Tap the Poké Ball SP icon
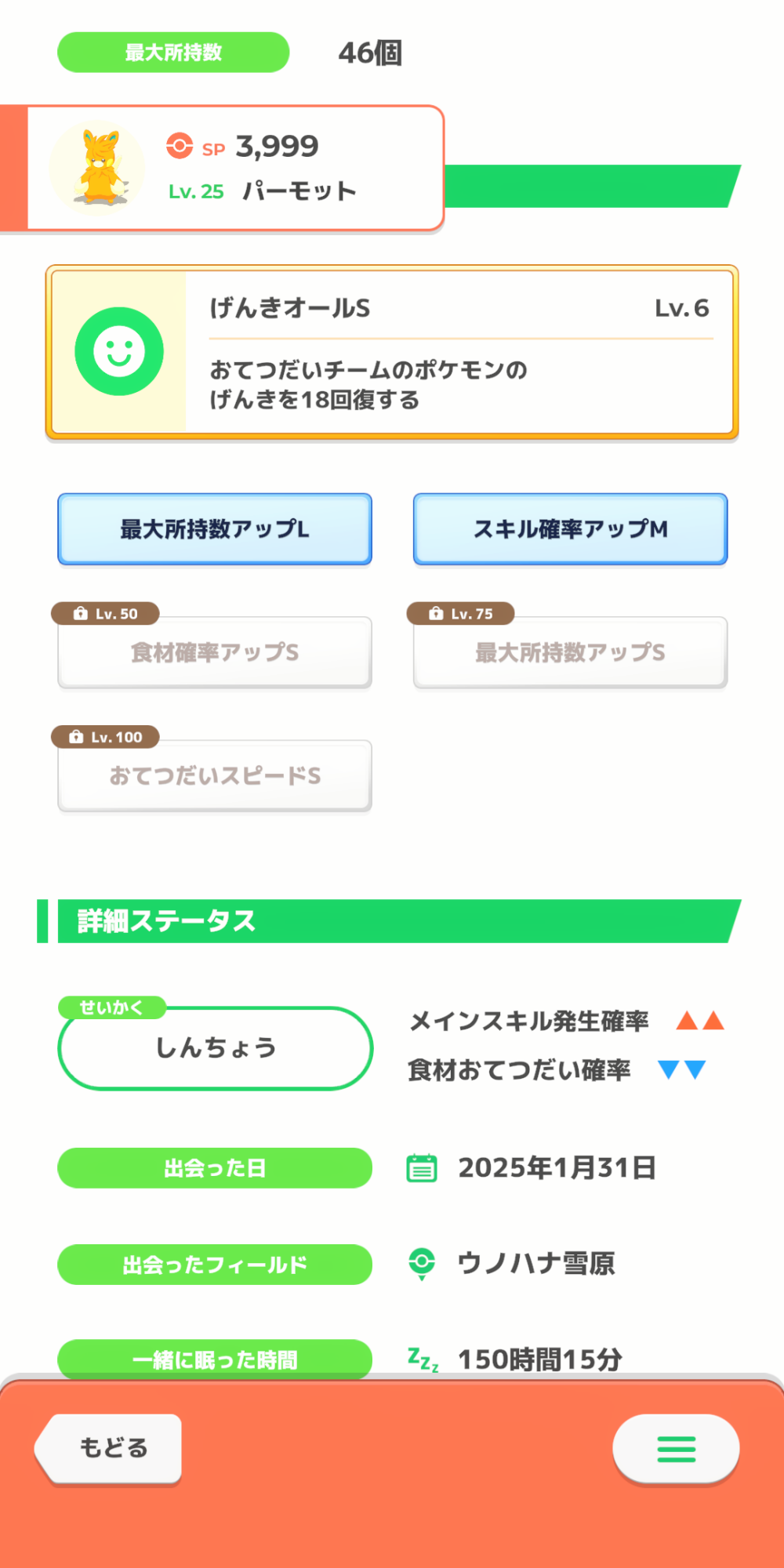Viewport: 784px width, 1568px height. [180, 146]
